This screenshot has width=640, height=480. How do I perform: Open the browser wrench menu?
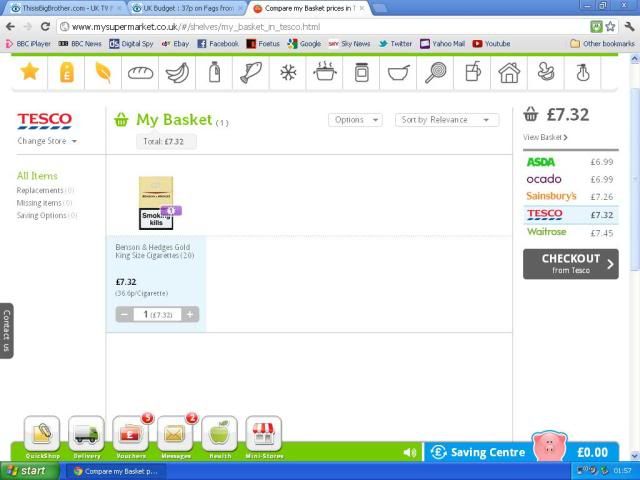pyautogui.click(x=629, y=27)
